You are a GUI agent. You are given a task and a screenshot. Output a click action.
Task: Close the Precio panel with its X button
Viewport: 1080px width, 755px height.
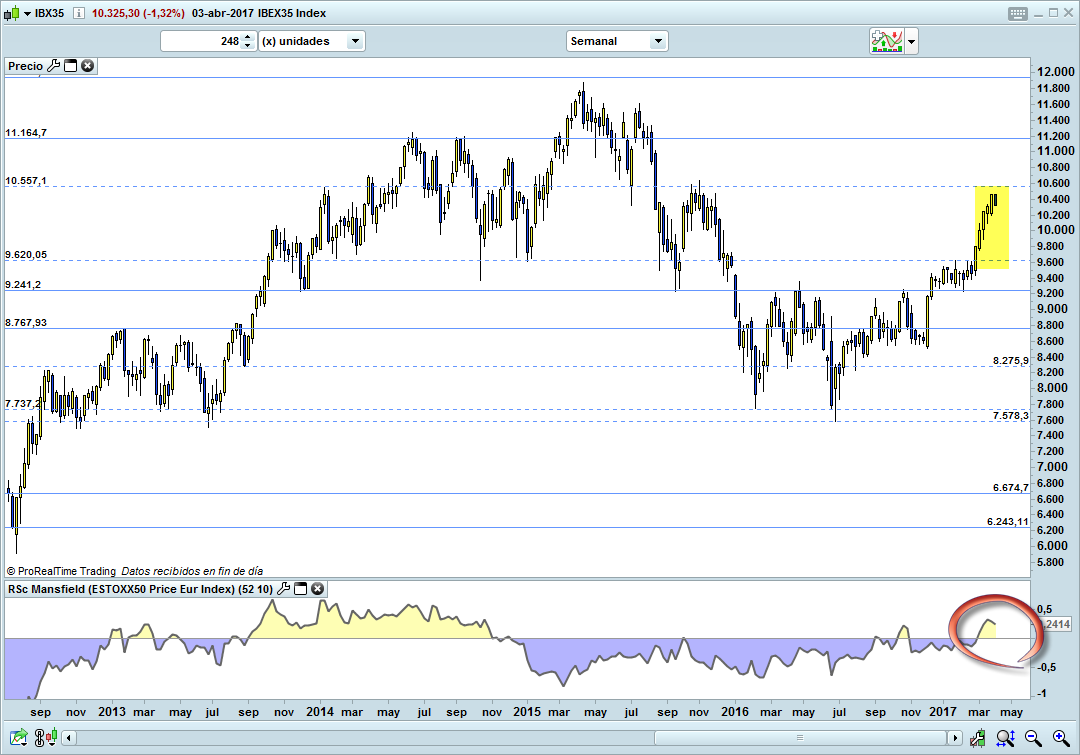87,66
